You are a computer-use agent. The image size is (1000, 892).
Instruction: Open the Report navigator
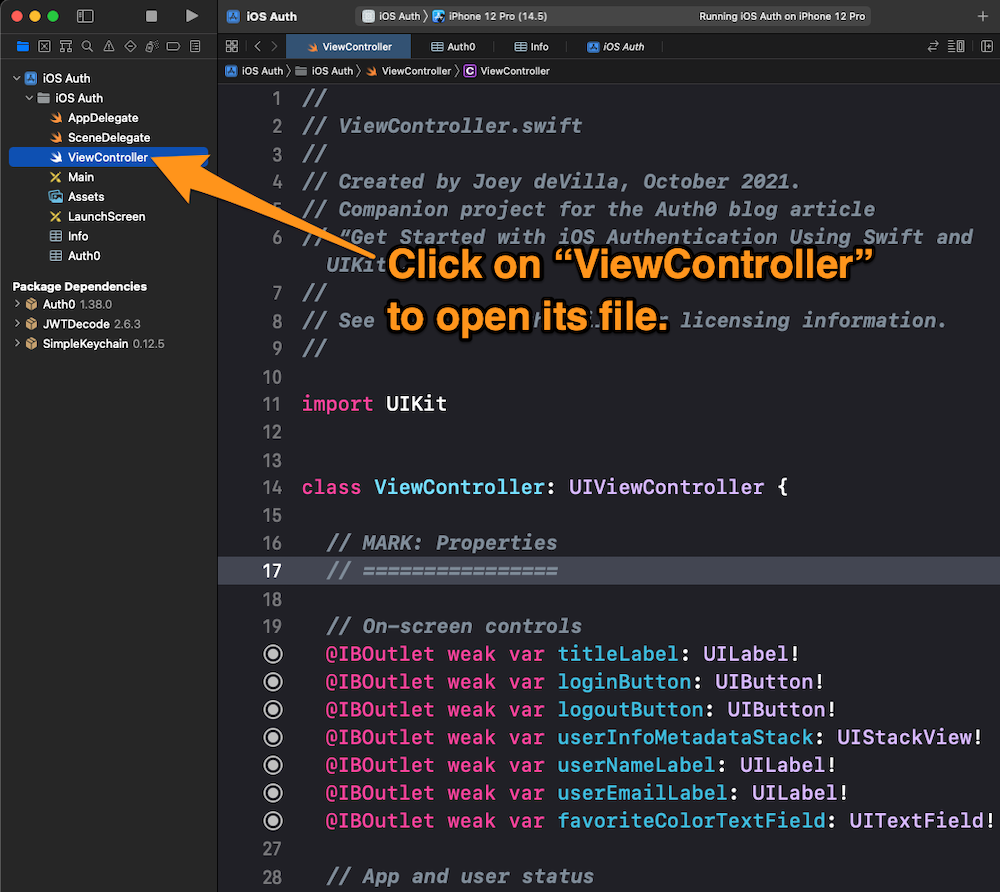coord(195,46)
